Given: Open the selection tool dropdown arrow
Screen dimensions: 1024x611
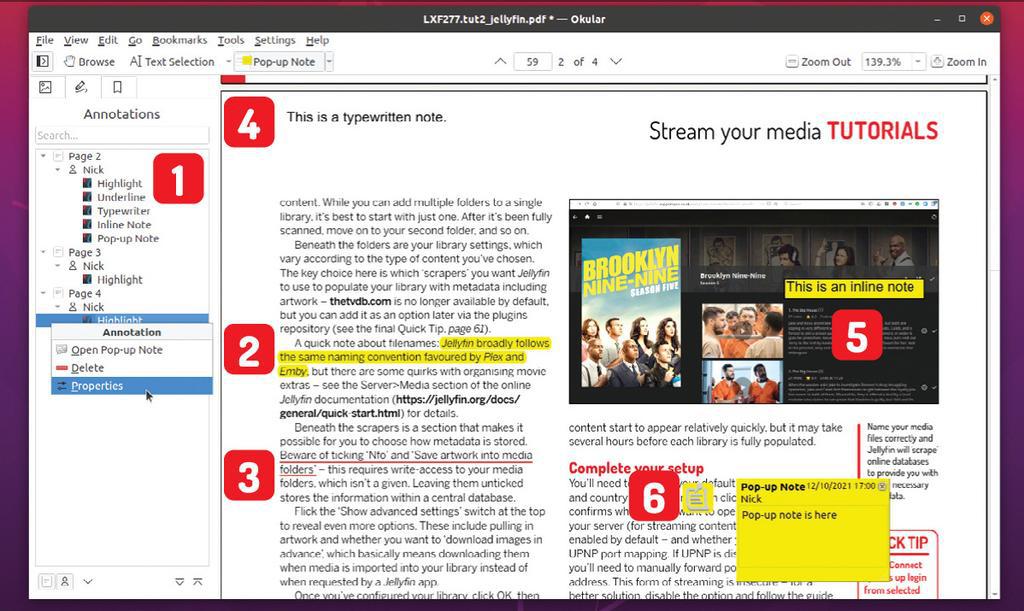Looking at the screenshot, I should [x=228, y=61].
